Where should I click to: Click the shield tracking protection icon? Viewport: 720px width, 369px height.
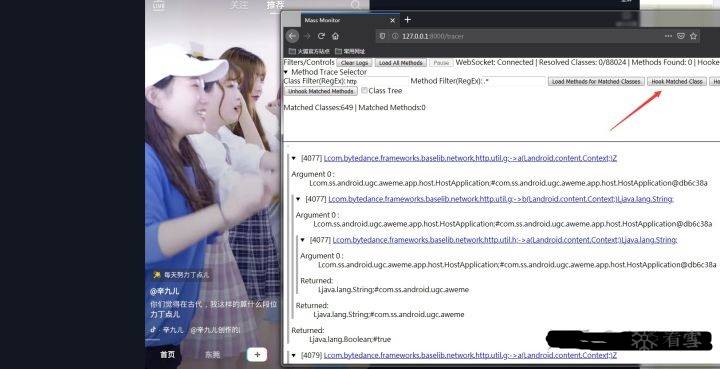382,36
